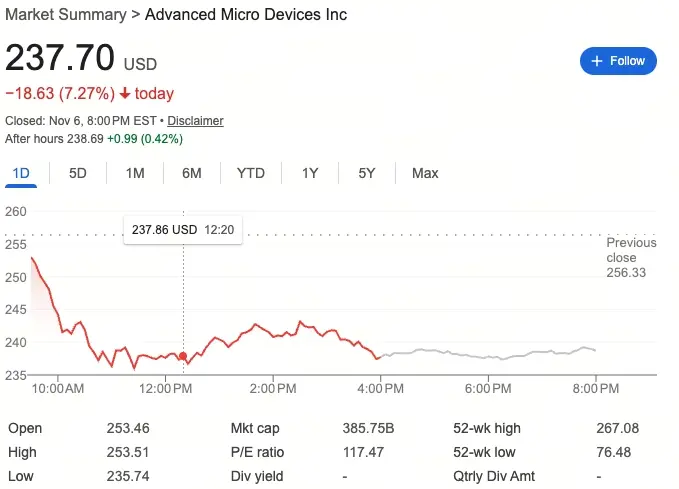Switch to the 1M chart tab
Screen dimensions: 679x489
point(135,173)
